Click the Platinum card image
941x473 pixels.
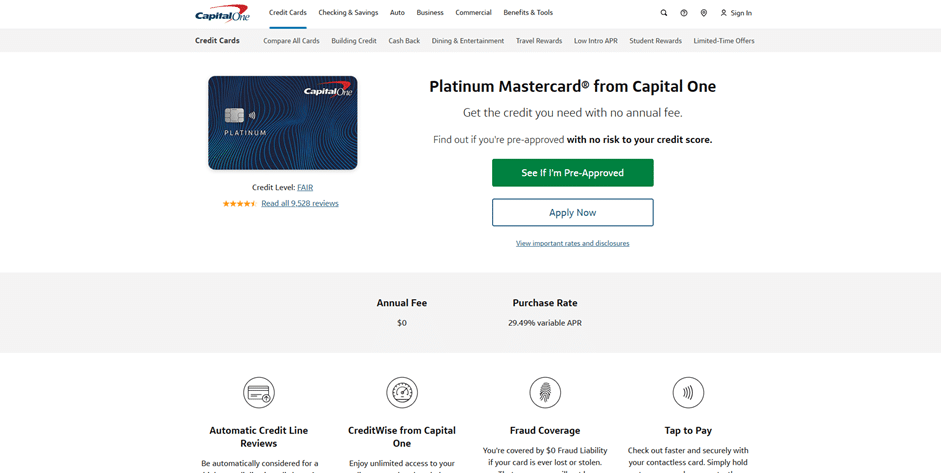point(283,123)
